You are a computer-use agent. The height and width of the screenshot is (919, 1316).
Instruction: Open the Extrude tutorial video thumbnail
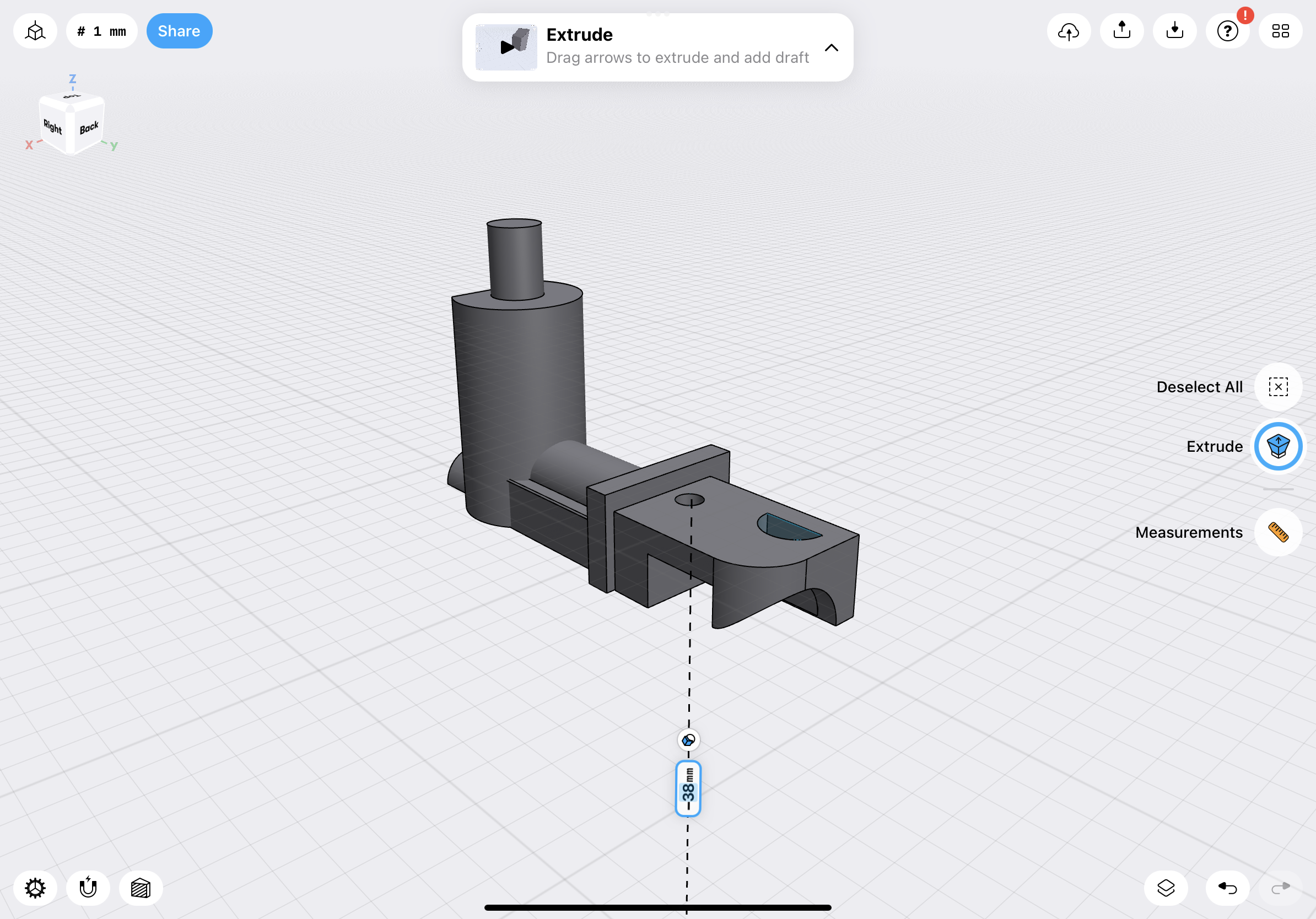(506, 47)
